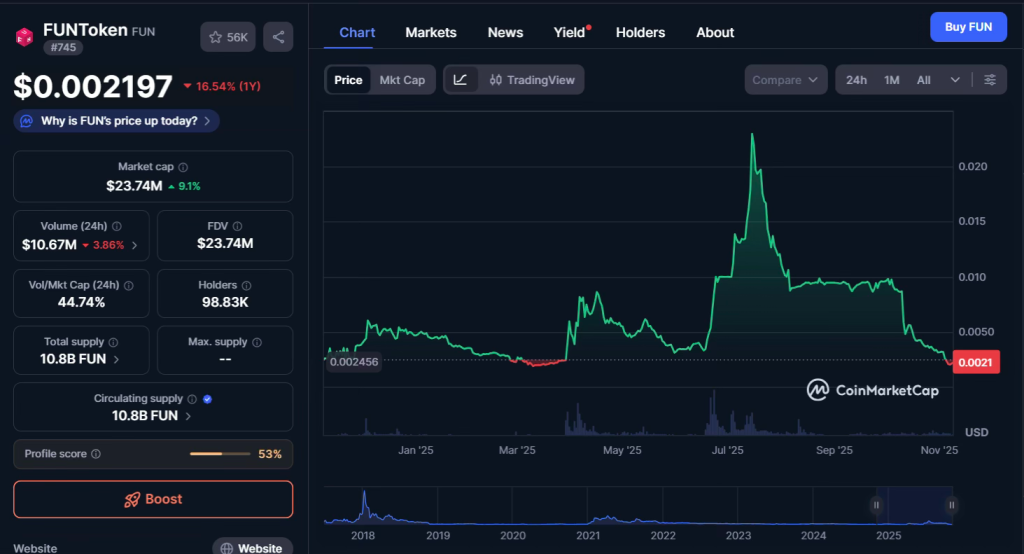Click the Profile score info icon

[96, 454]
